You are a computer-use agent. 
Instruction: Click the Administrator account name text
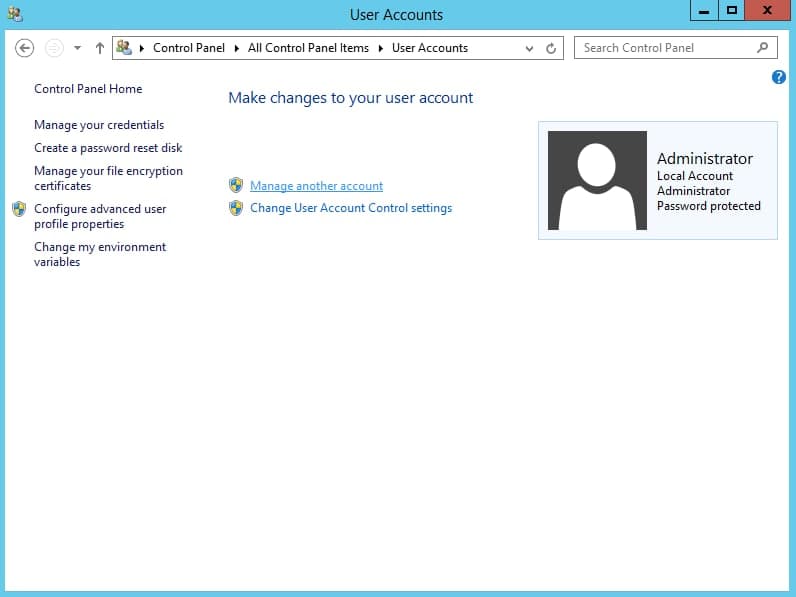[705, 158]
